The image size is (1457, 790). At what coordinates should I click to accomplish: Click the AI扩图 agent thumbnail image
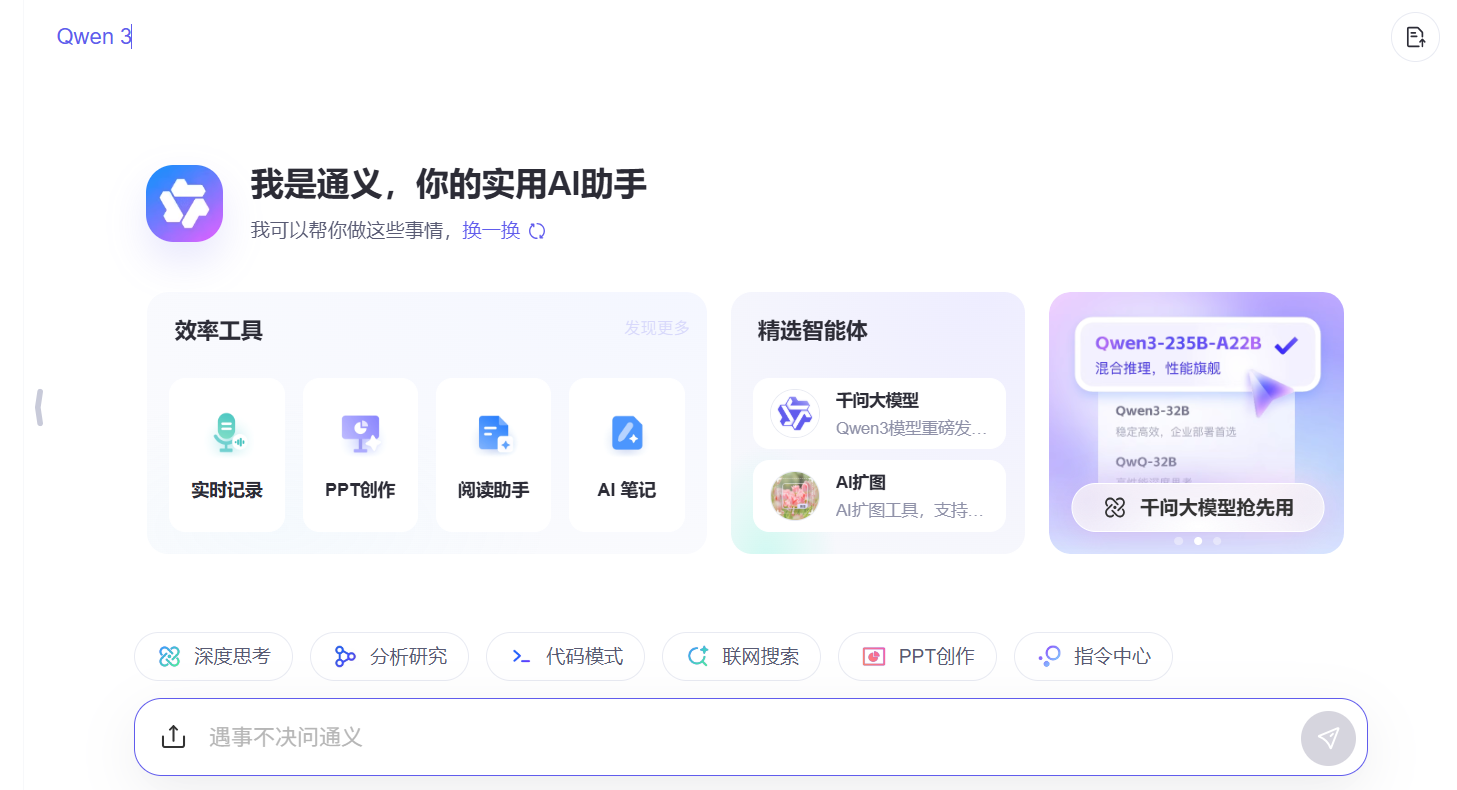pyautogui.click(x=795, y=496)
